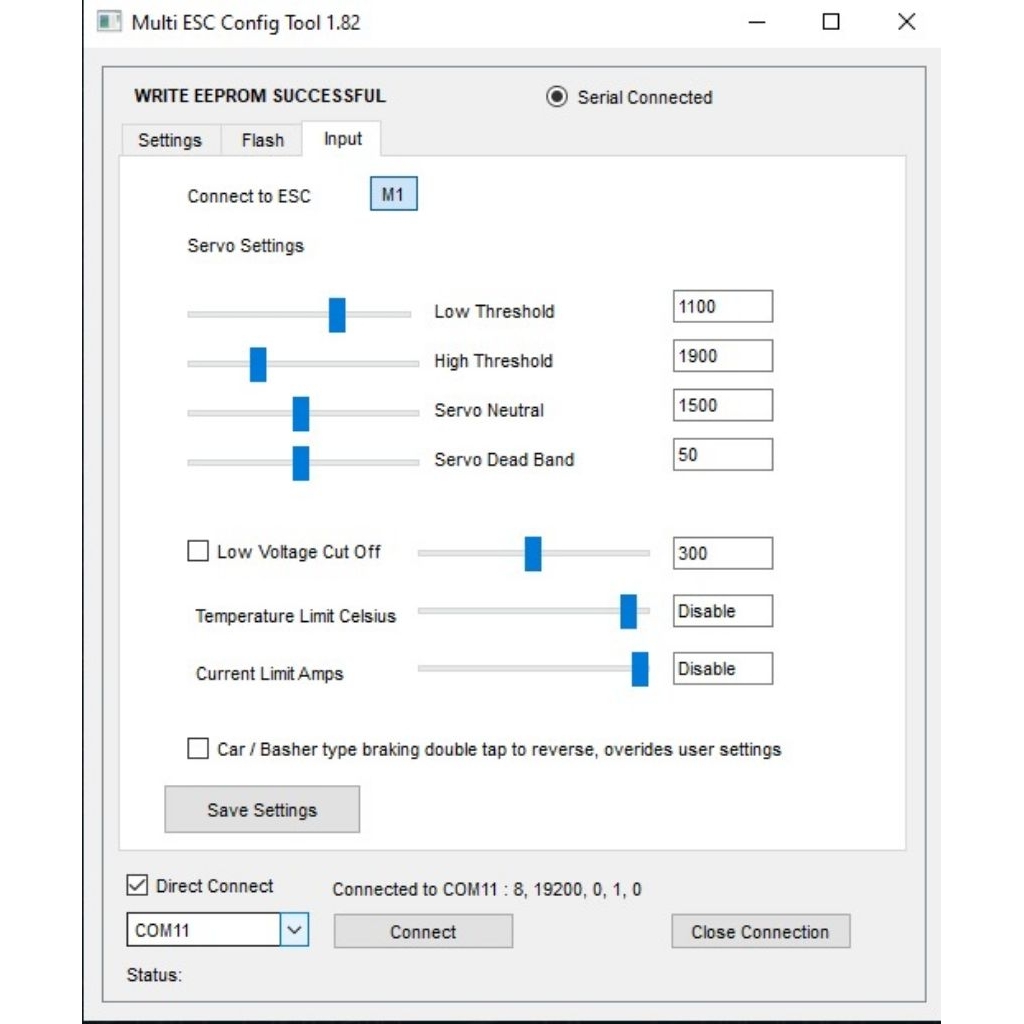Screen dimensions: 1024x1024
Task: Click the Servo Neutral slider handle
Action: (x=301, y=413)
